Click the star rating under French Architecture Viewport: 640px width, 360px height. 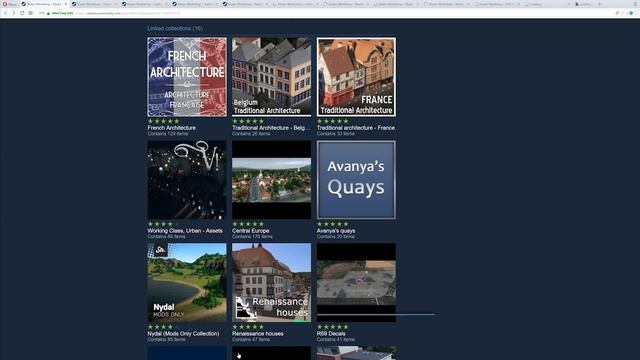click(x=163, y=121)
